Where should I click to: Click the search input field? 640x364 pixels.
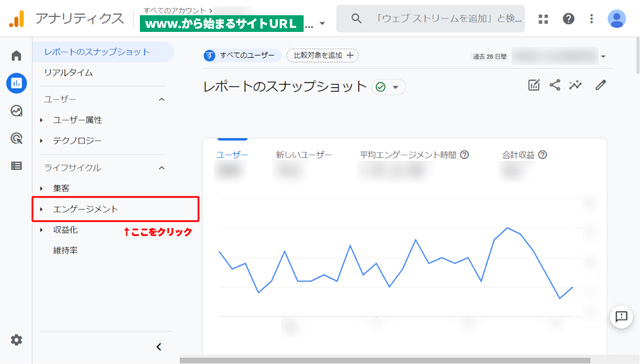click(x=430, y=19)
